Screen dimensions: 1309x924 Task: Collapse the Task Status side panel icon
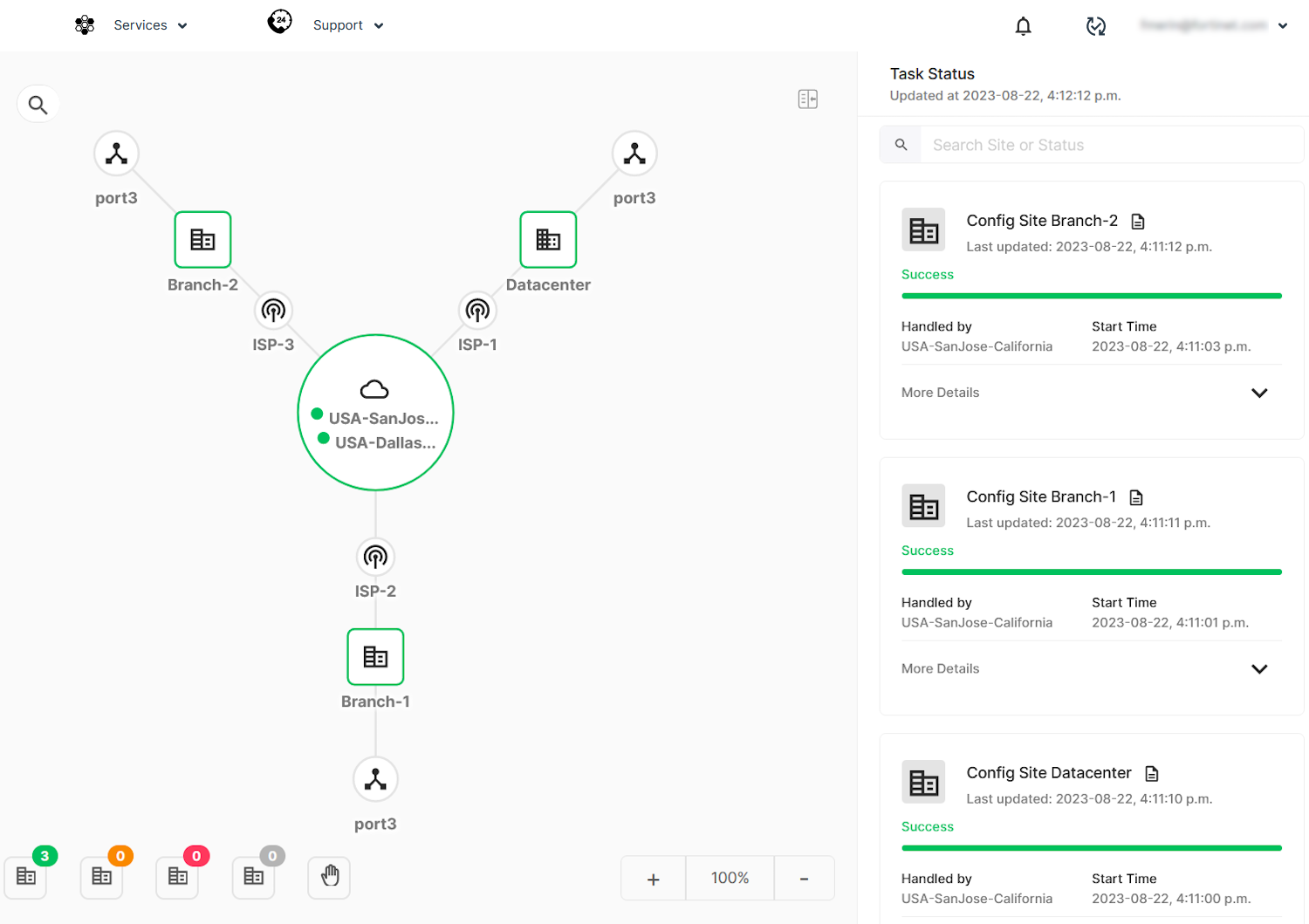[x=807, y=99]
